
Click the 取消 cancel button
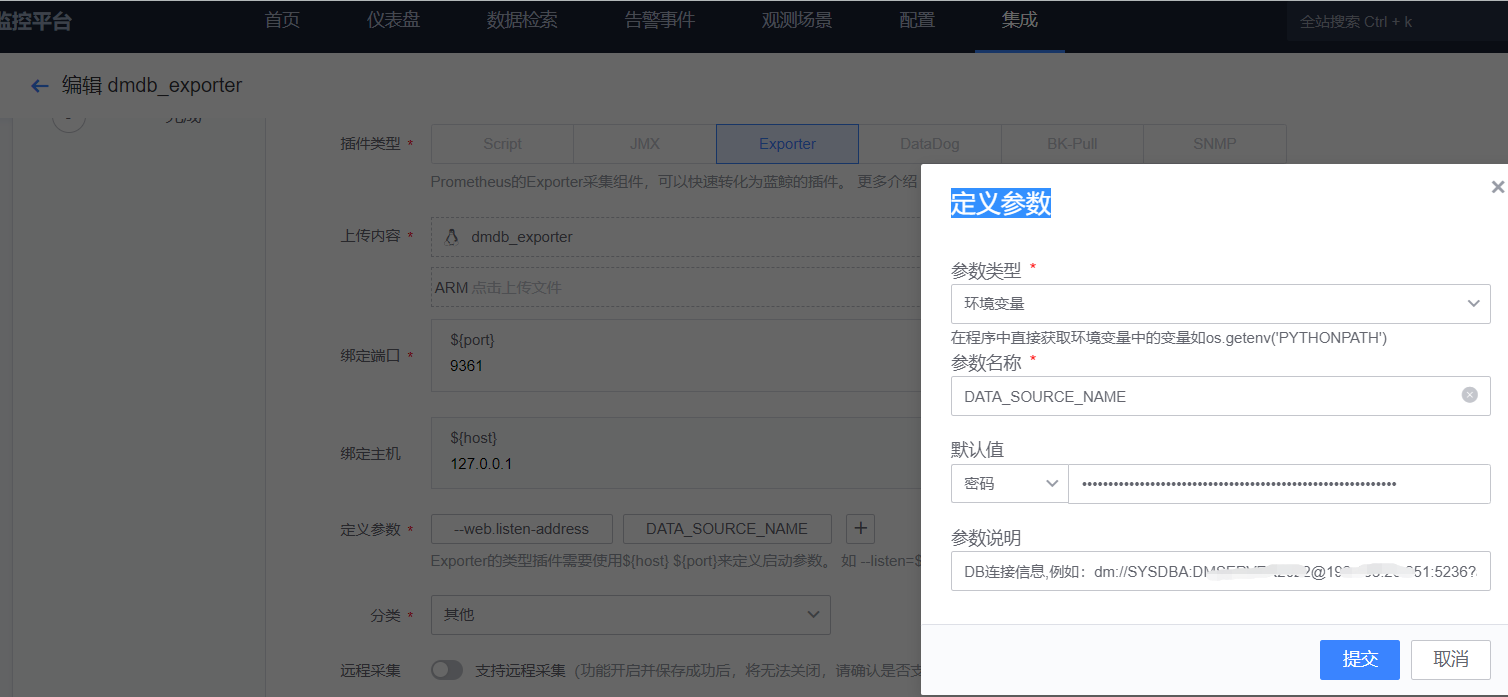tap(1451, 659)
